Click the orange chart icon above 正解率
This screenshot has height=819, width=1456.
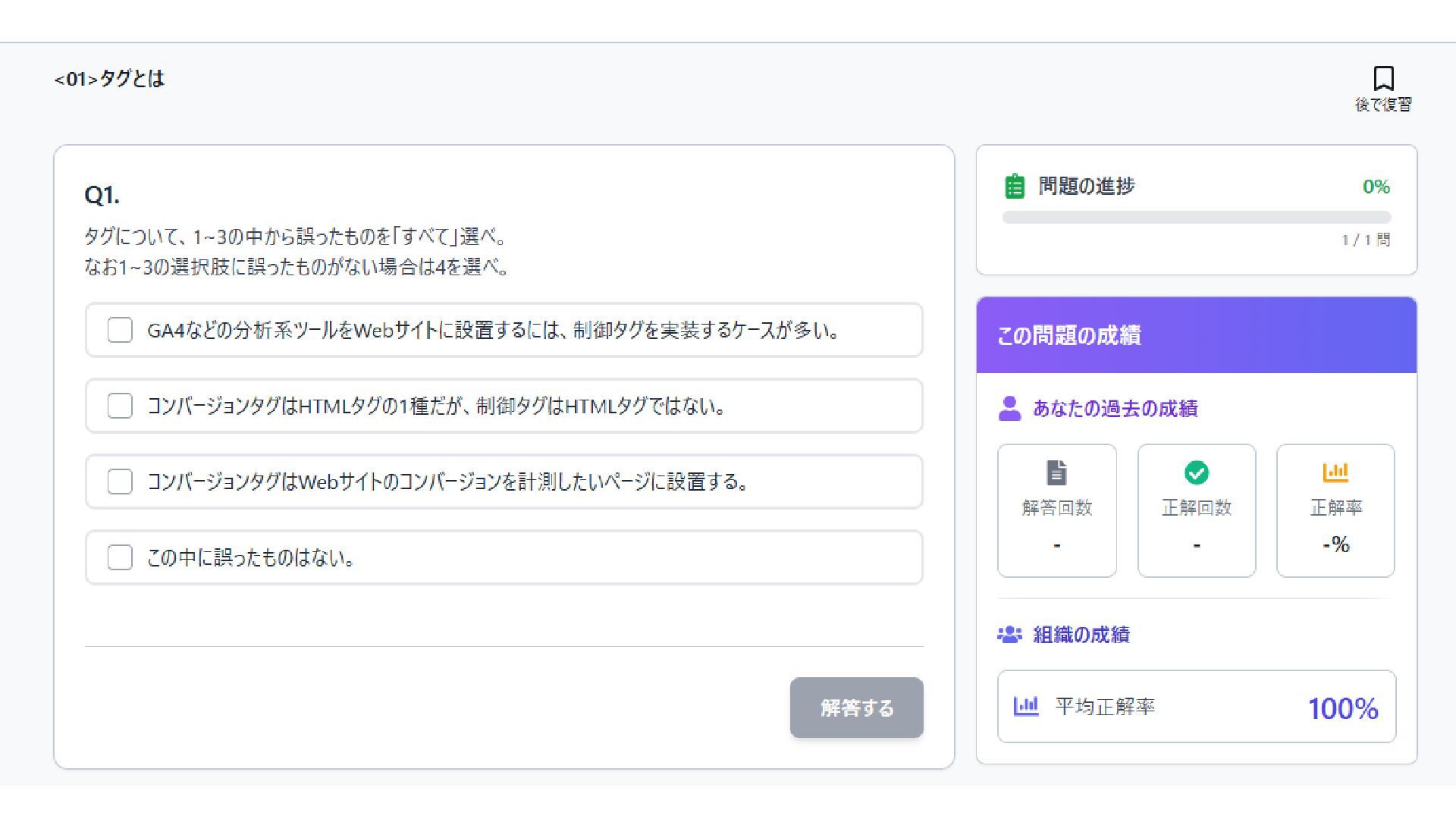point(1335,472)
